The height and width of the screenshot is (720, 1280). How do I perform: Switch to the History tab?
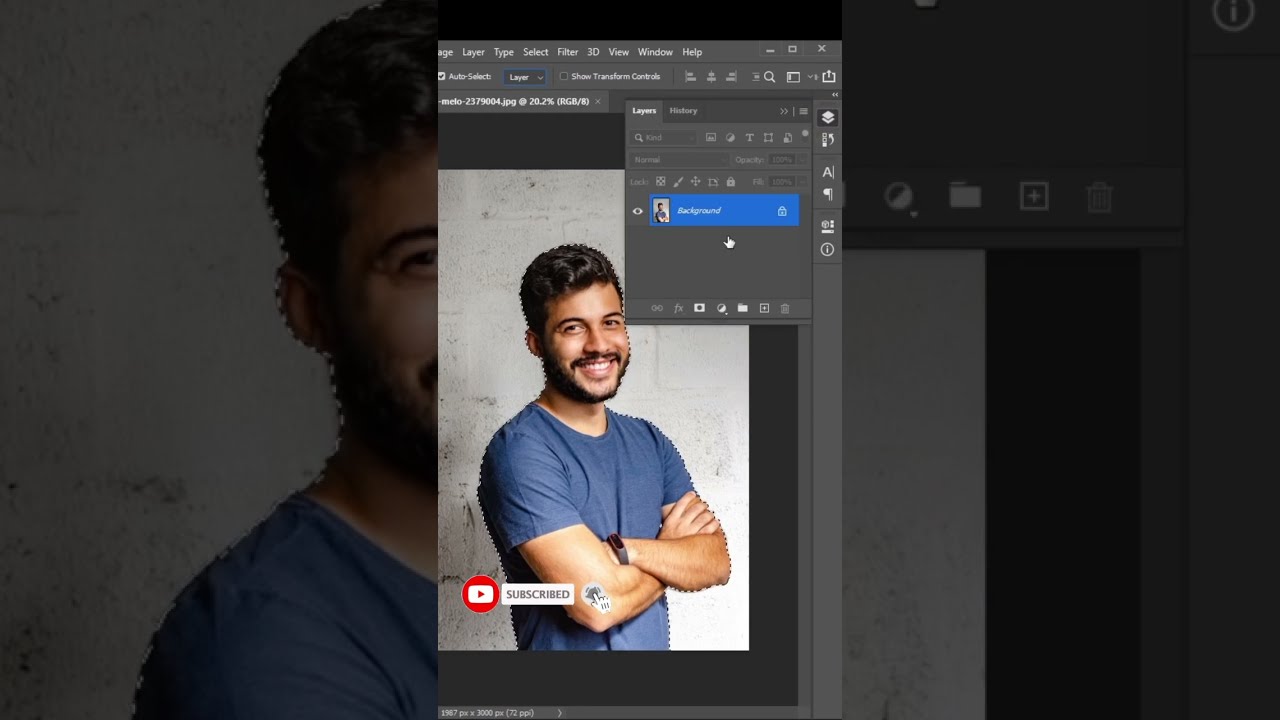click(683, 111)
